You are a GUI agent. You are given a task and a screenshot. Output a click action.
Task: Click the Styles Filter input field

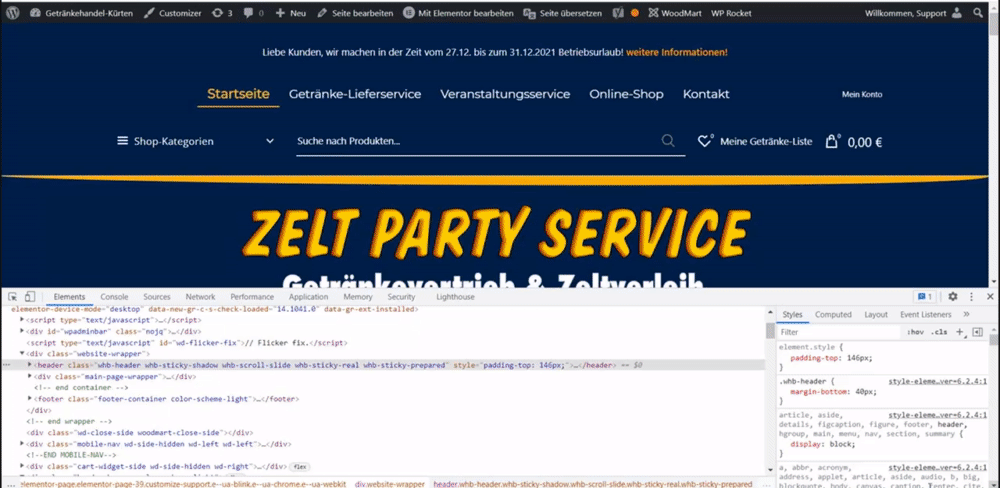coord(839,332)
